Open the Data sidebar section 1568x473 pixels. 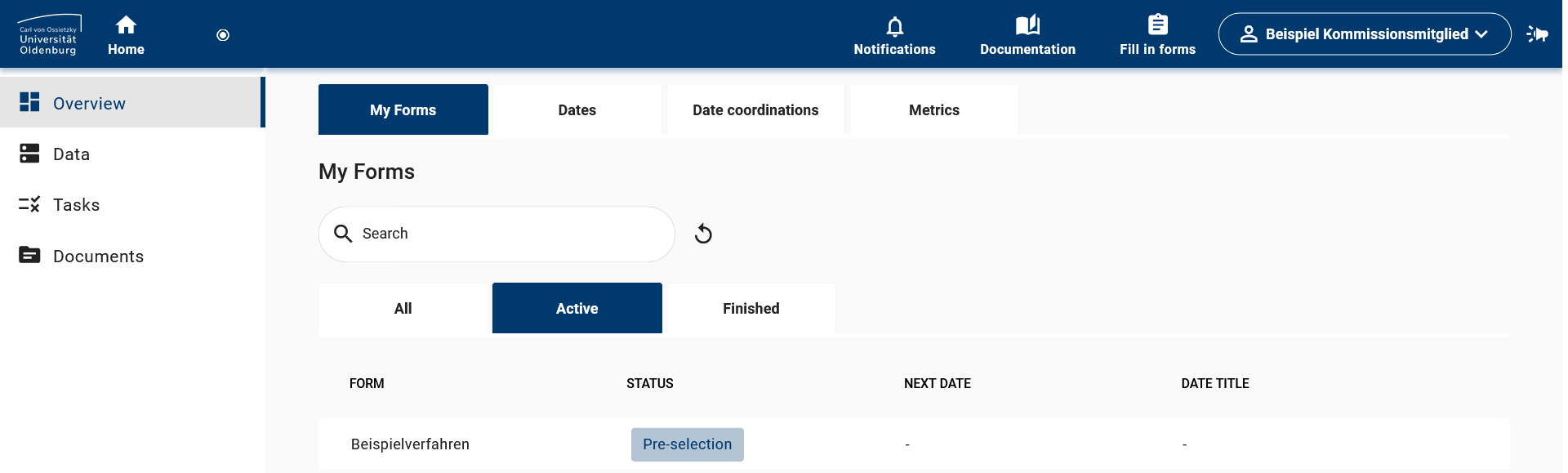(71, 154)
